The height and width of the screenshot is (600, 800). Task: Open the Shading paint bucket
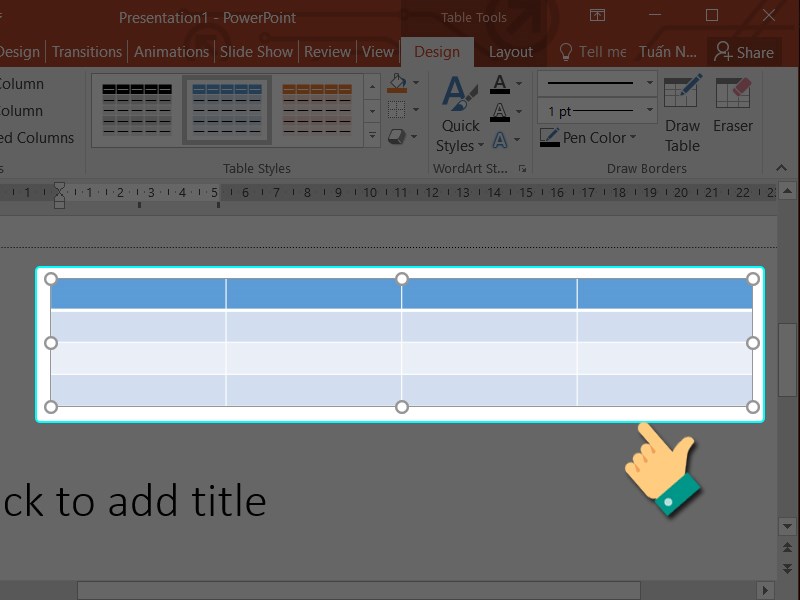click(x=398, y=83)
